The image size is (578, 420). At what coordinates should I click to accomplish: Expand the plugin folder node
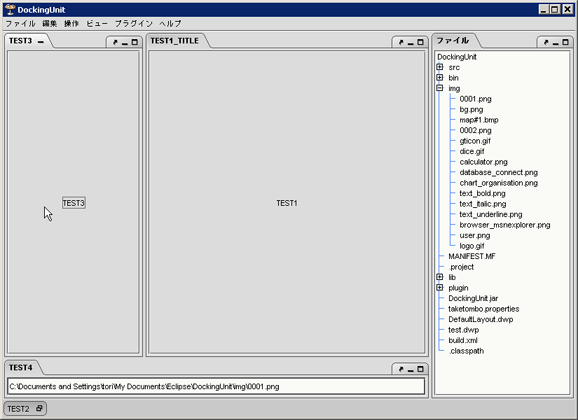tap(440, 288)
